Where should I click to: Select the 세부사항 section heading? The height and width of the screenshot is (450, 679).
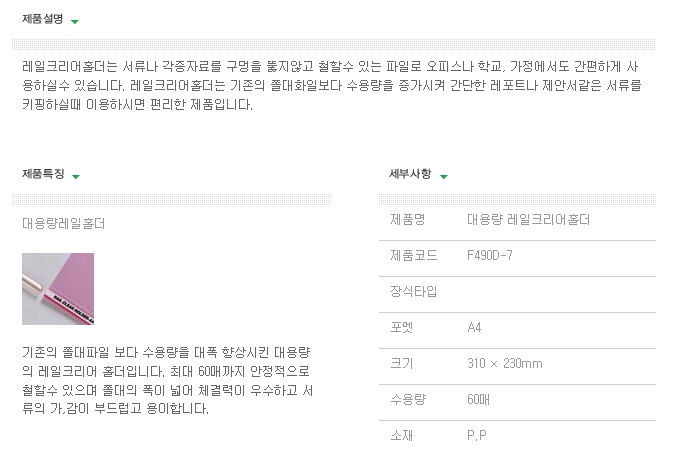pyautogui.click(x=410, y=174)
